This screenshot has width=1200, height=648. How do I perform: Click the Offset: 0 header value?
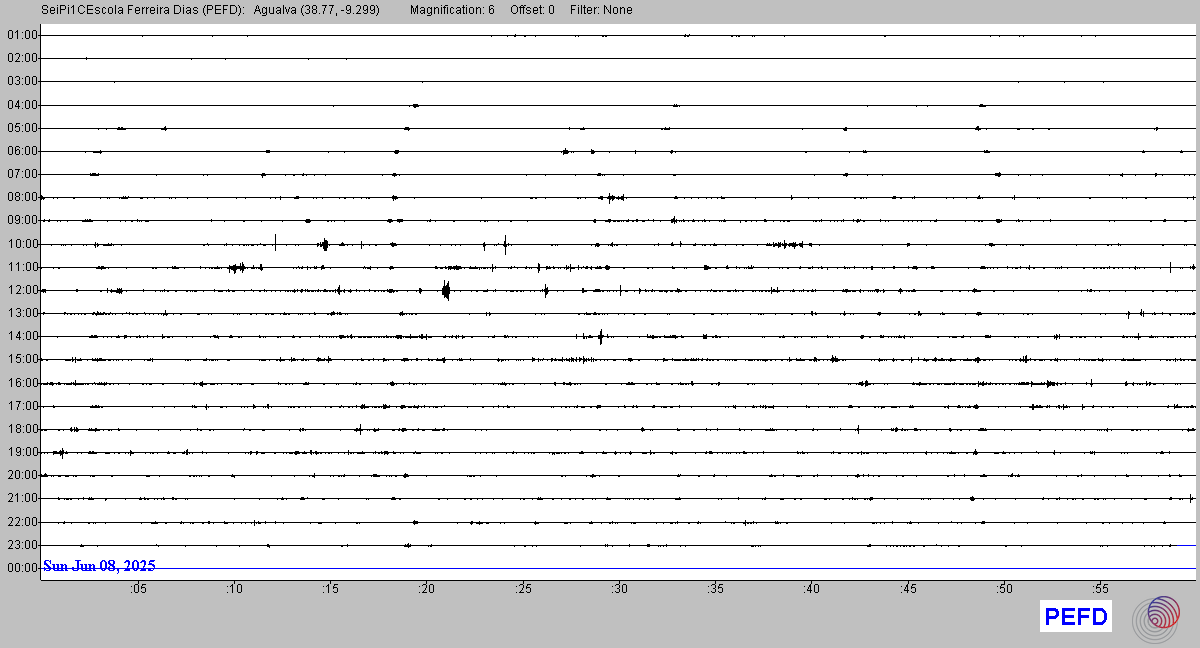pos(532,10)
